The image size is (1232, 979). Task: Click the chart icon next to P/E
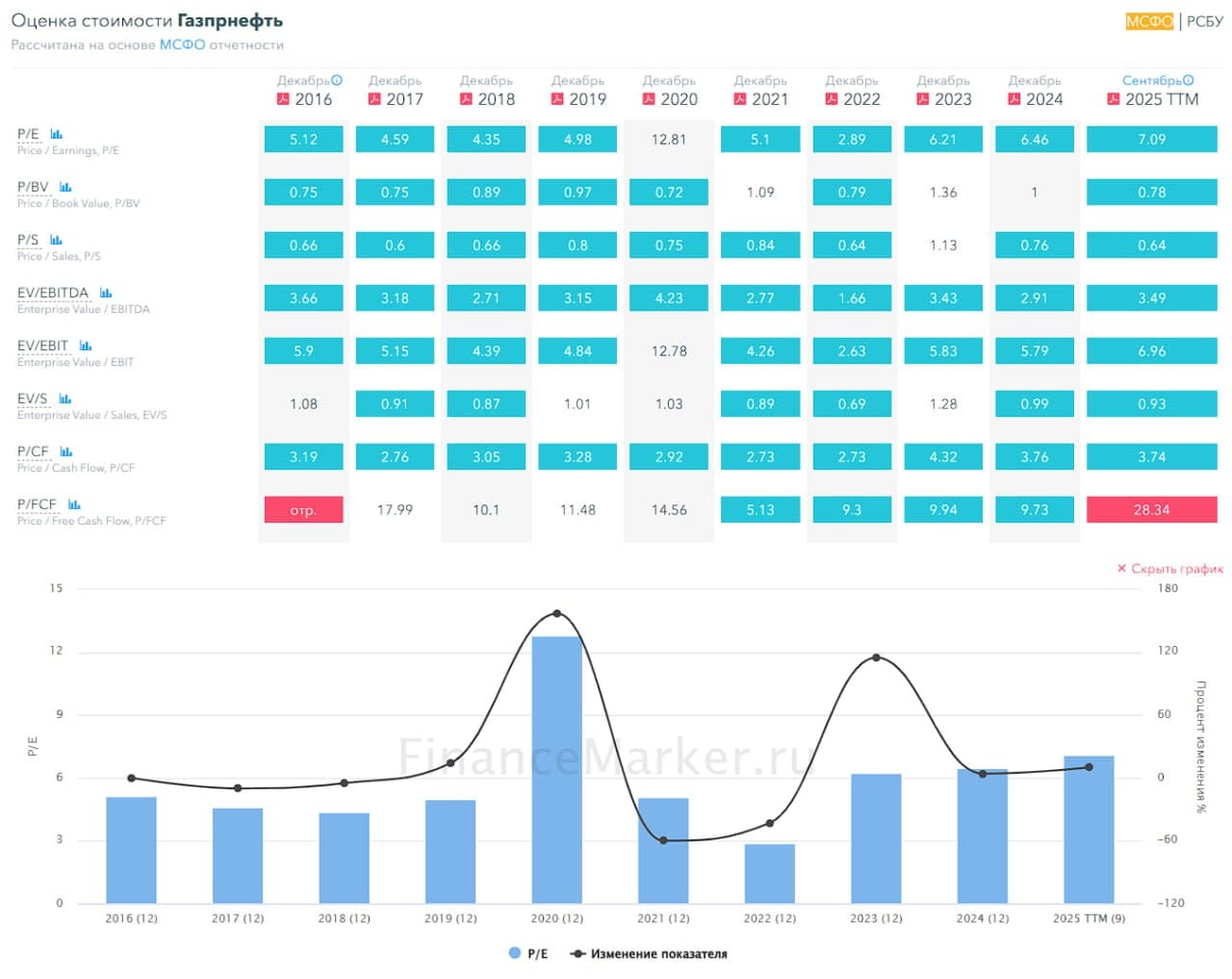point(57,134)
